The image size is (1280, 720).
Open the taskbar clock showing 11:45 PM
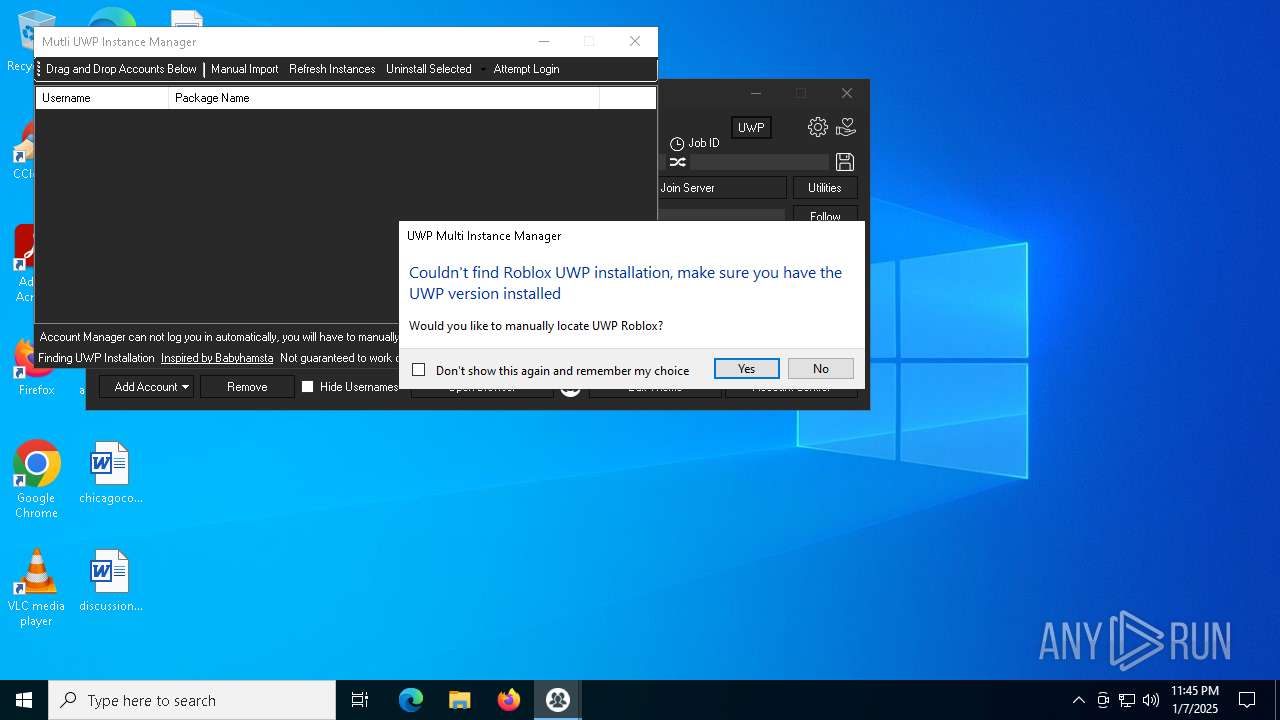(x=1194, y=700)
